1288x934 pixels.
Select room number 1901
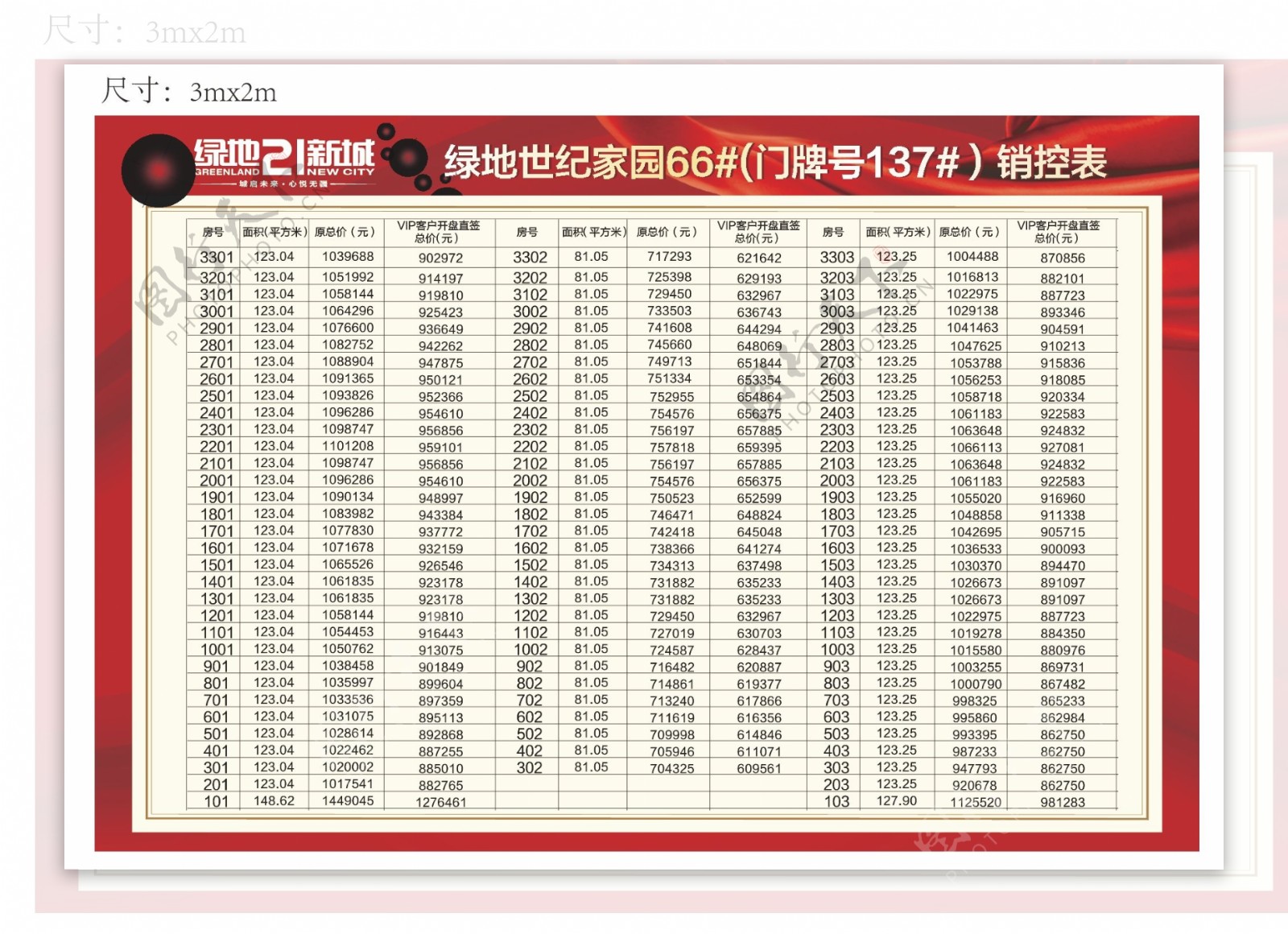(x=217, y=498)
